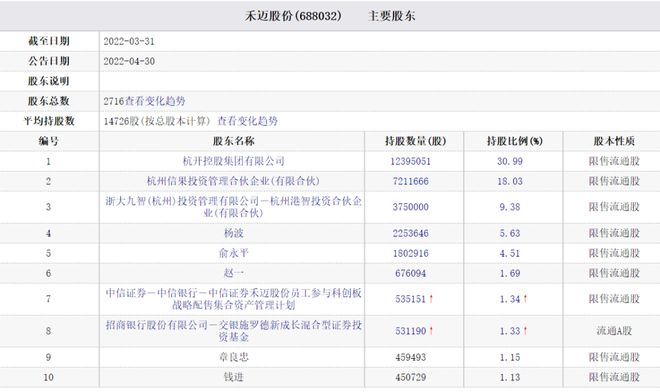Click holding ratio 5.63
The width and height of the screenshot is (660, 392).
pos(510,233)
